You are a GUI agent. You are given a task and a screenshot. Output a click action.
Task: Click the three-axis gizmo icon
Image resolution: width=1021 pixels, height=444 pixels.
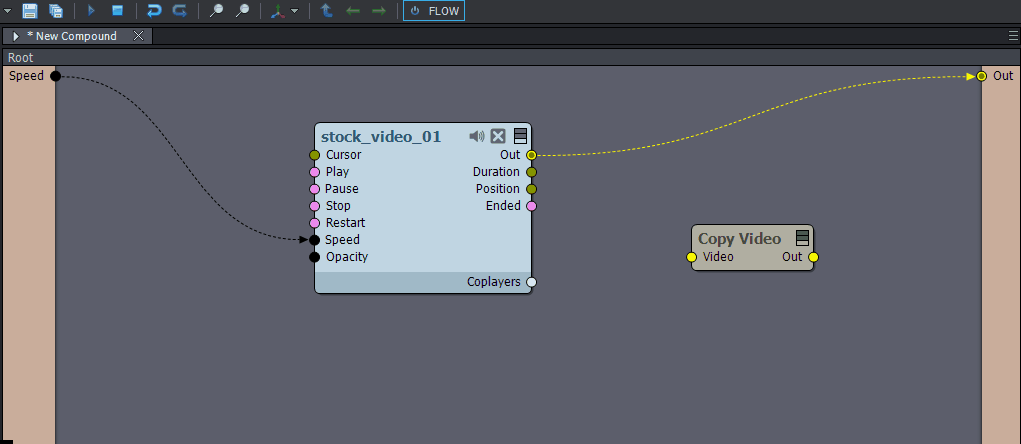point(278,10)
